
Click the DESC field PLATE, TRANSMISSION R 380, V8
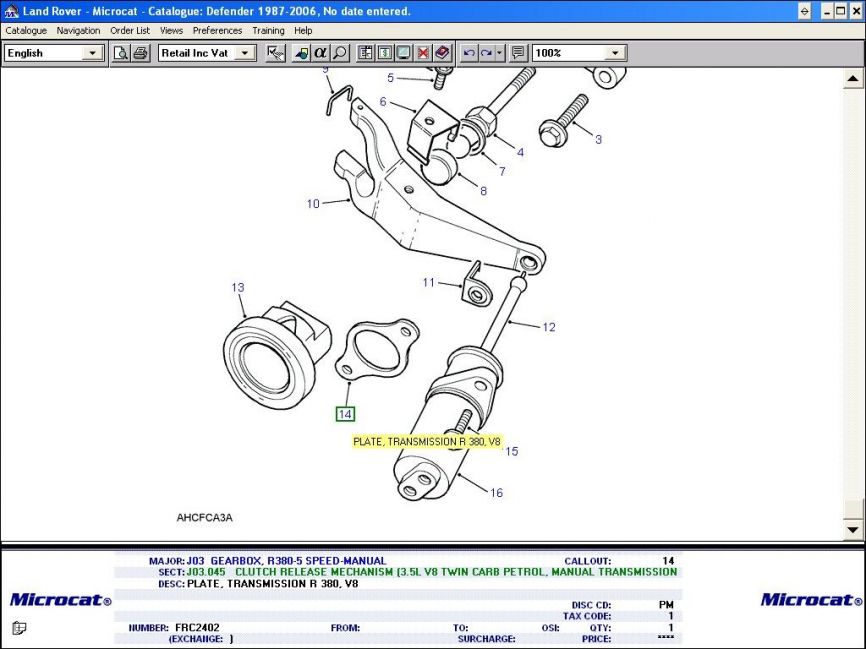pos(272,584)
